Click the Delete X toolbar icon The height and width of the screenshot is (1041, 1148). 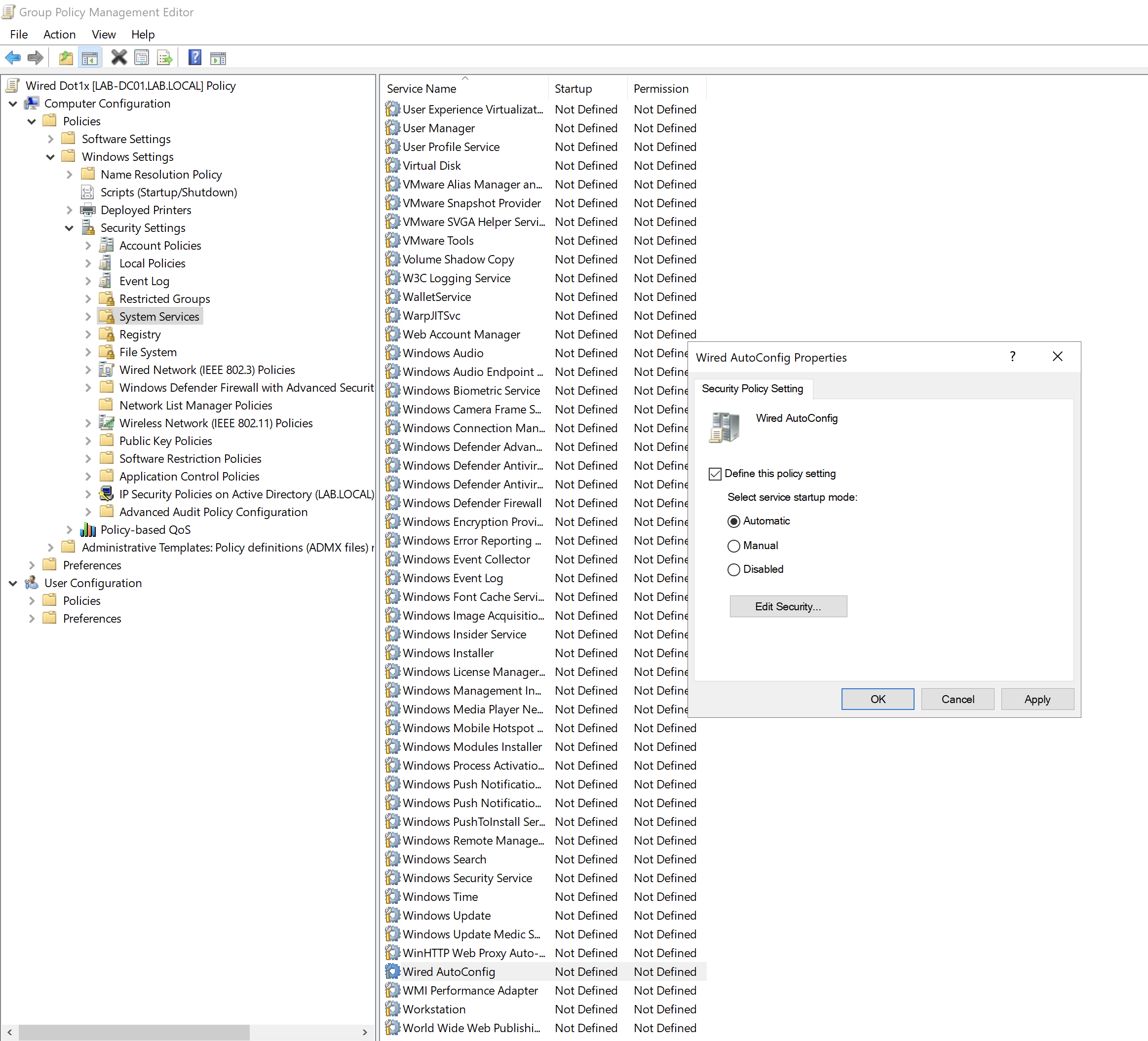(x=118, y=58)
